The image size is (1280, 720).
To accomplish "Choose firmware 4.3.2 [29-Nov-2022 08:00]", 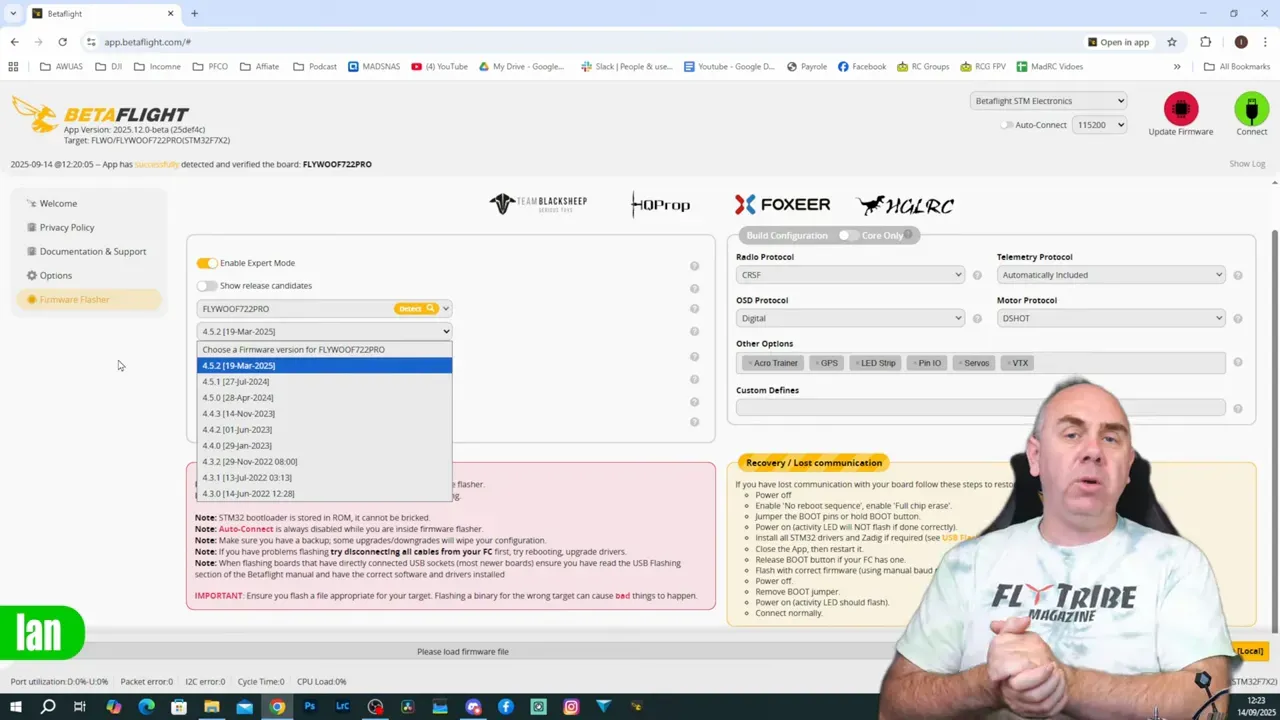I will [x=324, y=461].
